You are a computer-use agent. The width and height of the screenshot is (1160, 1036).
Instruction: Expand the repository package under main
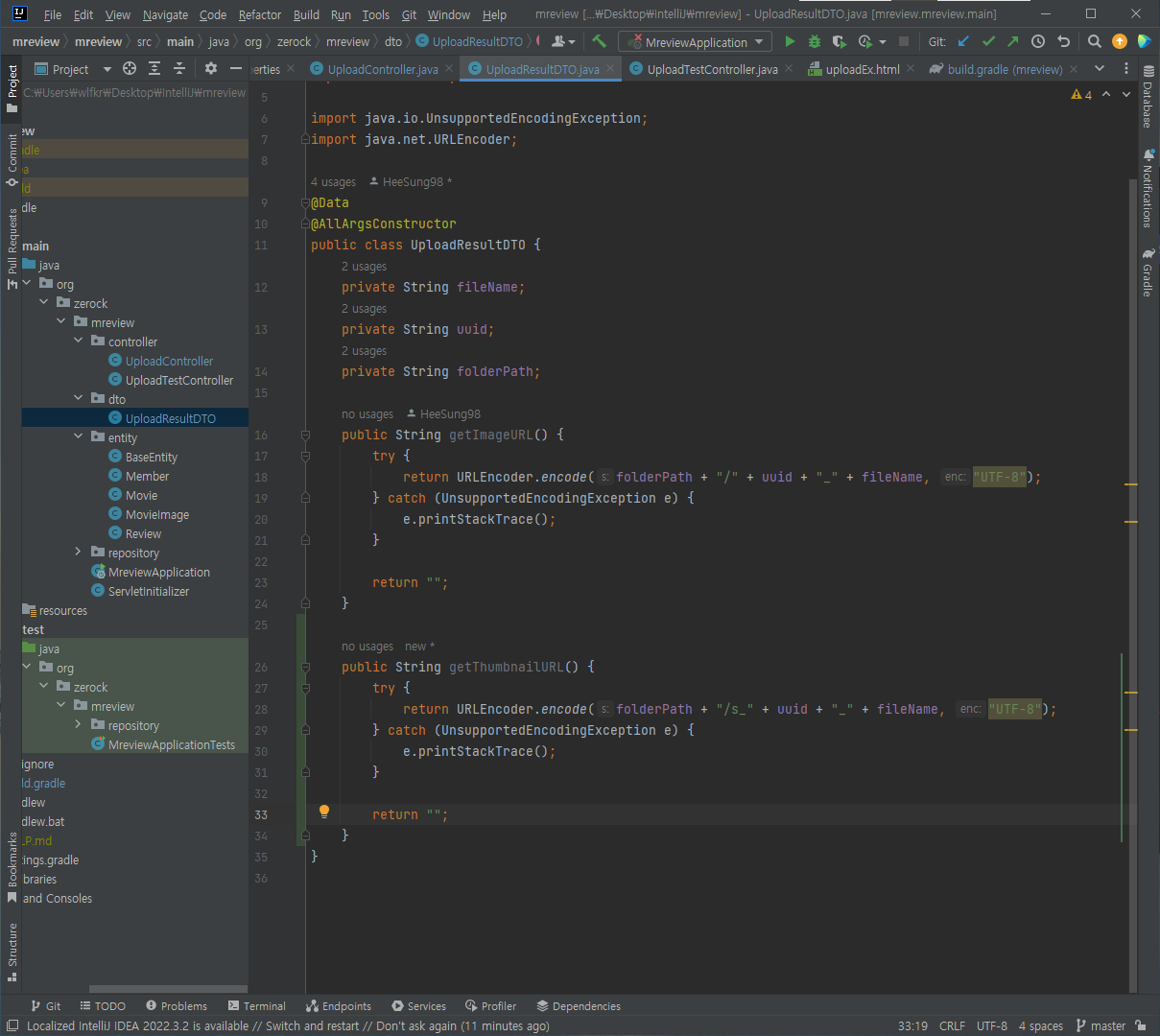click(x=79, y=553)
